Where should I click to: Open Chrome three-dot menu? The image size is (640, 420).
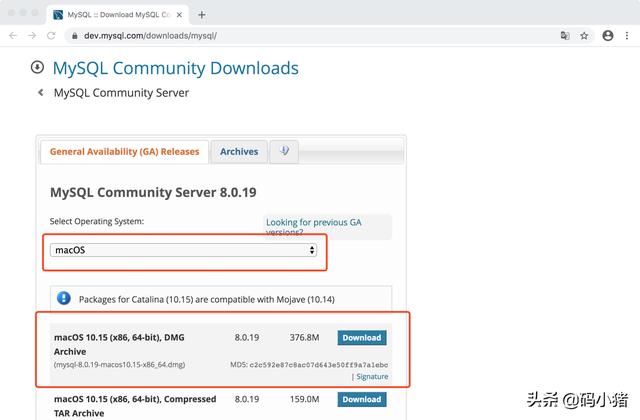coord(627,36)
